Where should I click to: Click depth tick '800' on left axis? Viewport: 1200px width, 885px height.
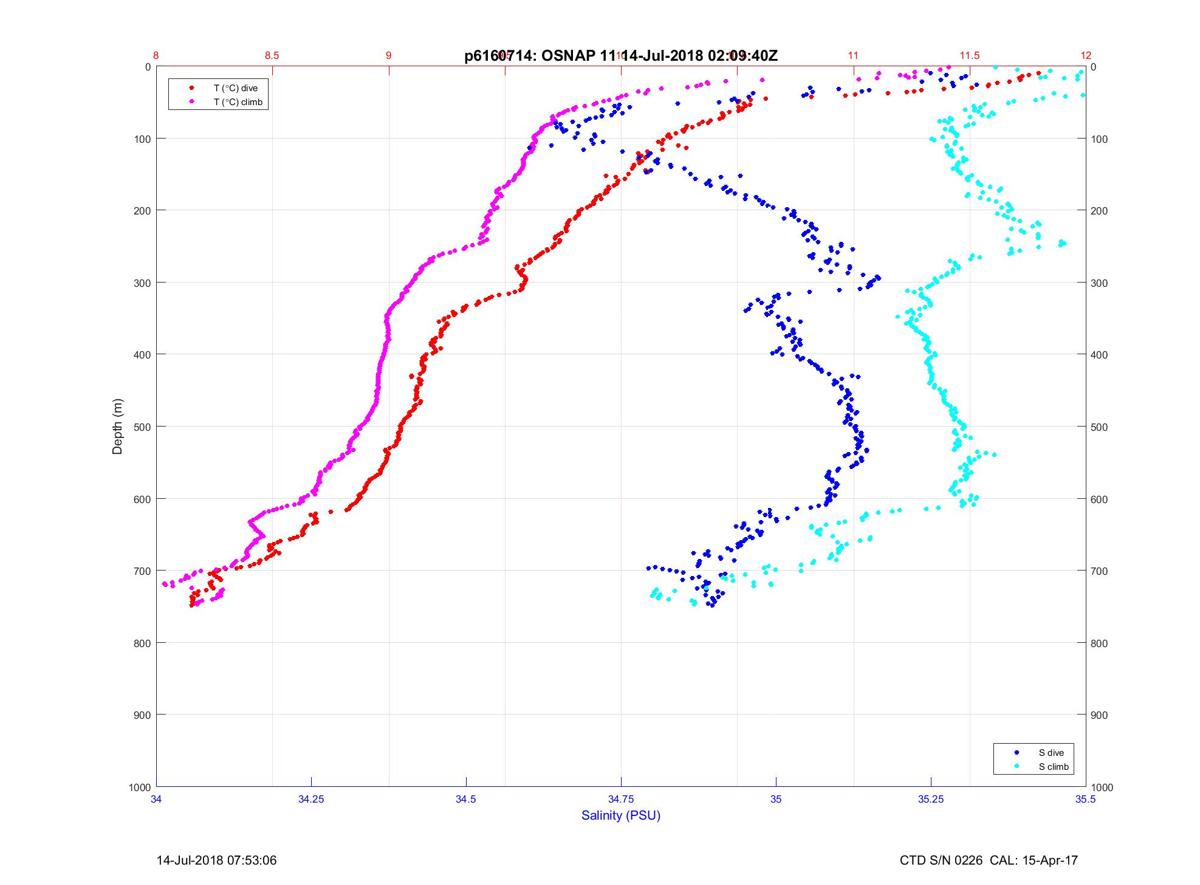point(141,642)
